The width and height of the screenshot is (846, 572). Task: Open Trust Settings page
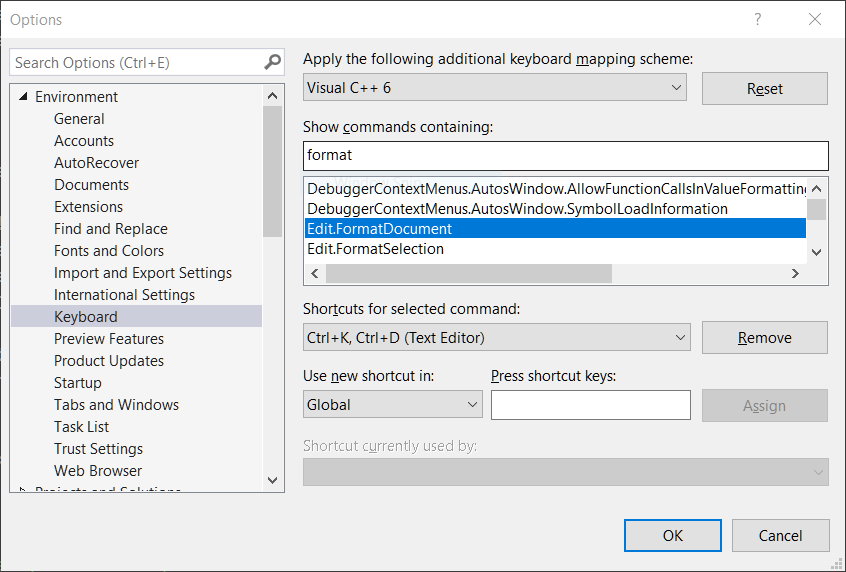(99, 449)
